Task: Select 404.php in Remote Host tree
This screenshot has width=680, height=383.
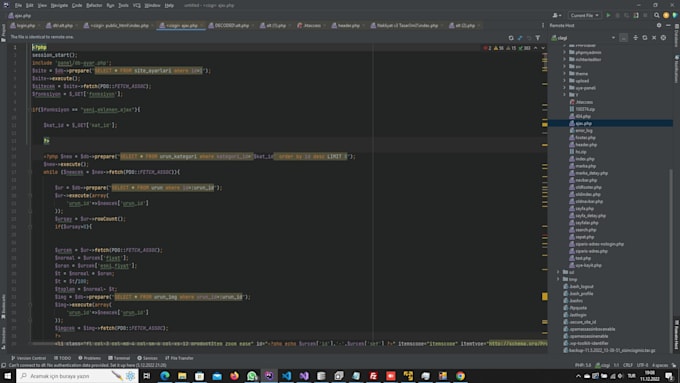Action: pos(583,116)
